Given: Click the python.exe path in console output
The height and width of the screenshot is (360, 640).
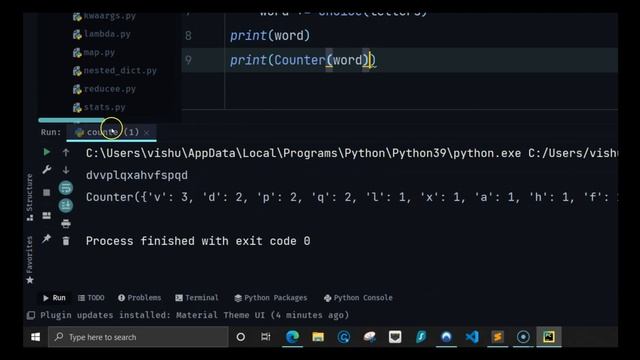Looking at the screenshot, I should pos(351,153).
